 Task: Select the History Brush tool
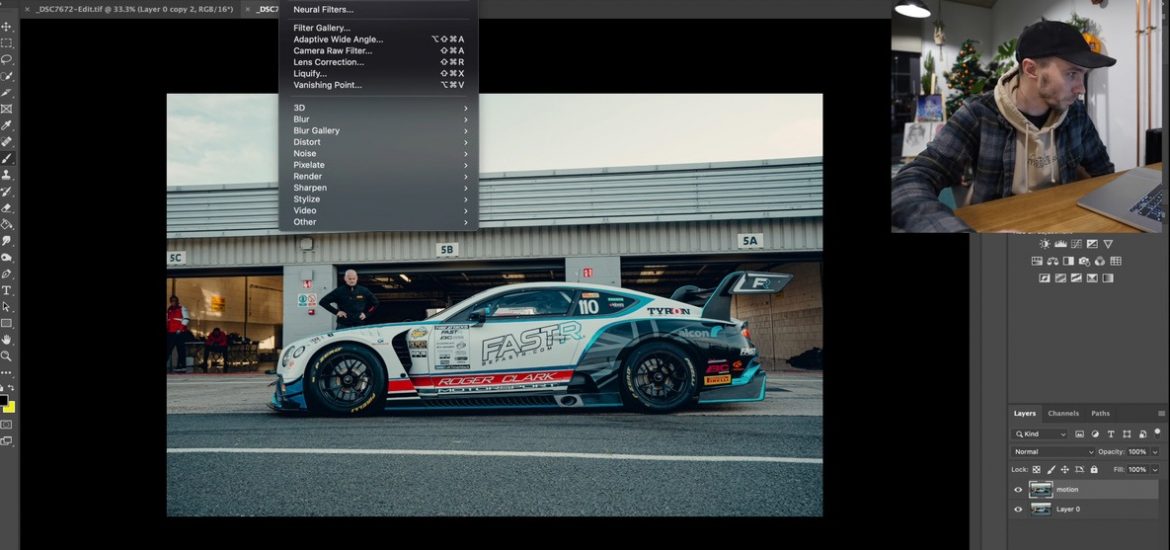(6, 191)
